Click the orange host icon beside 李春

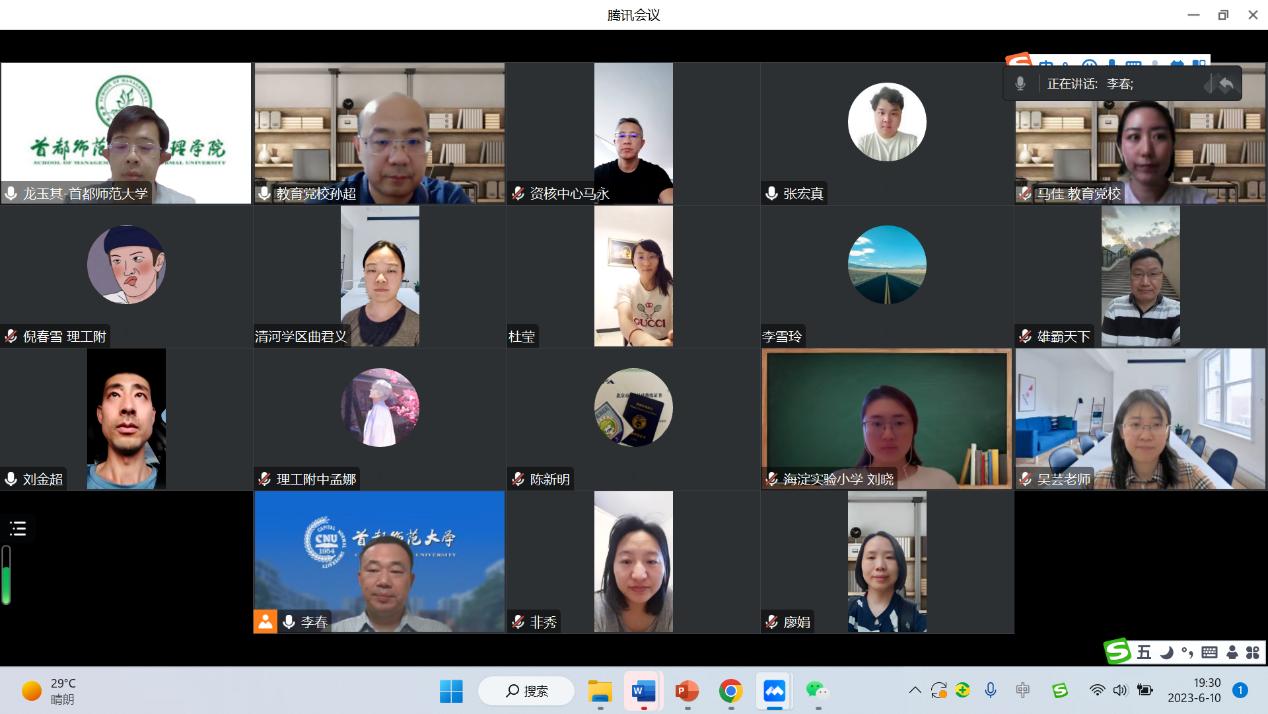tap(265, 621)
